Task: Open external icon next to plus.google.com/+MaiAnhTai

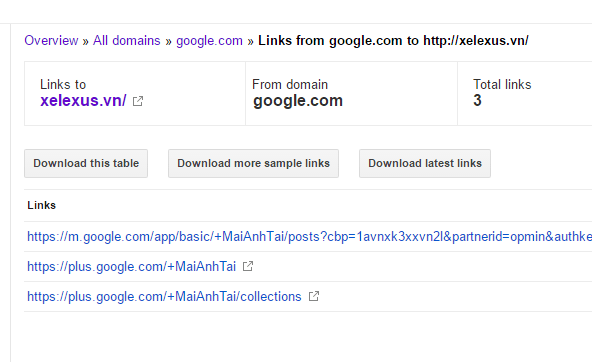Action: tap(248, 266)
